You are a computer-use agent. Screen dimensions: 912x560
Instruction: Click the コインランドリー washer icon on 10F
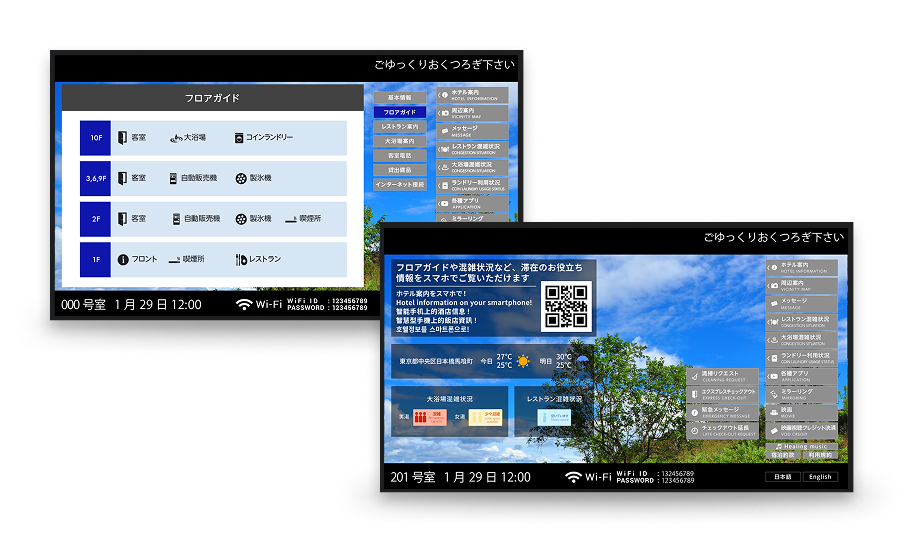pyautogui.click(x=238, y=138)
